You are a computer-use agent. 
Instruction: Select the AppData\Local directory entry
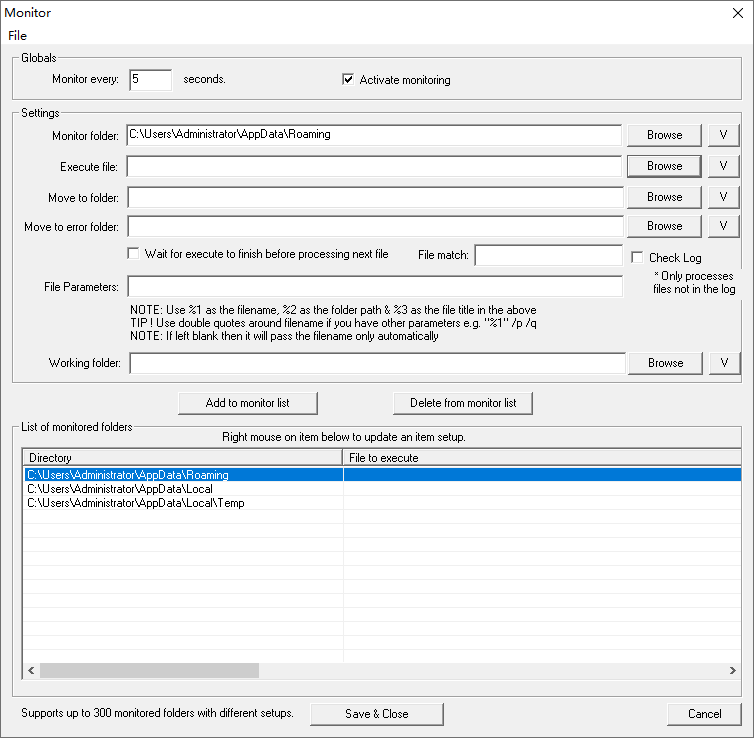tap(120, 489)
